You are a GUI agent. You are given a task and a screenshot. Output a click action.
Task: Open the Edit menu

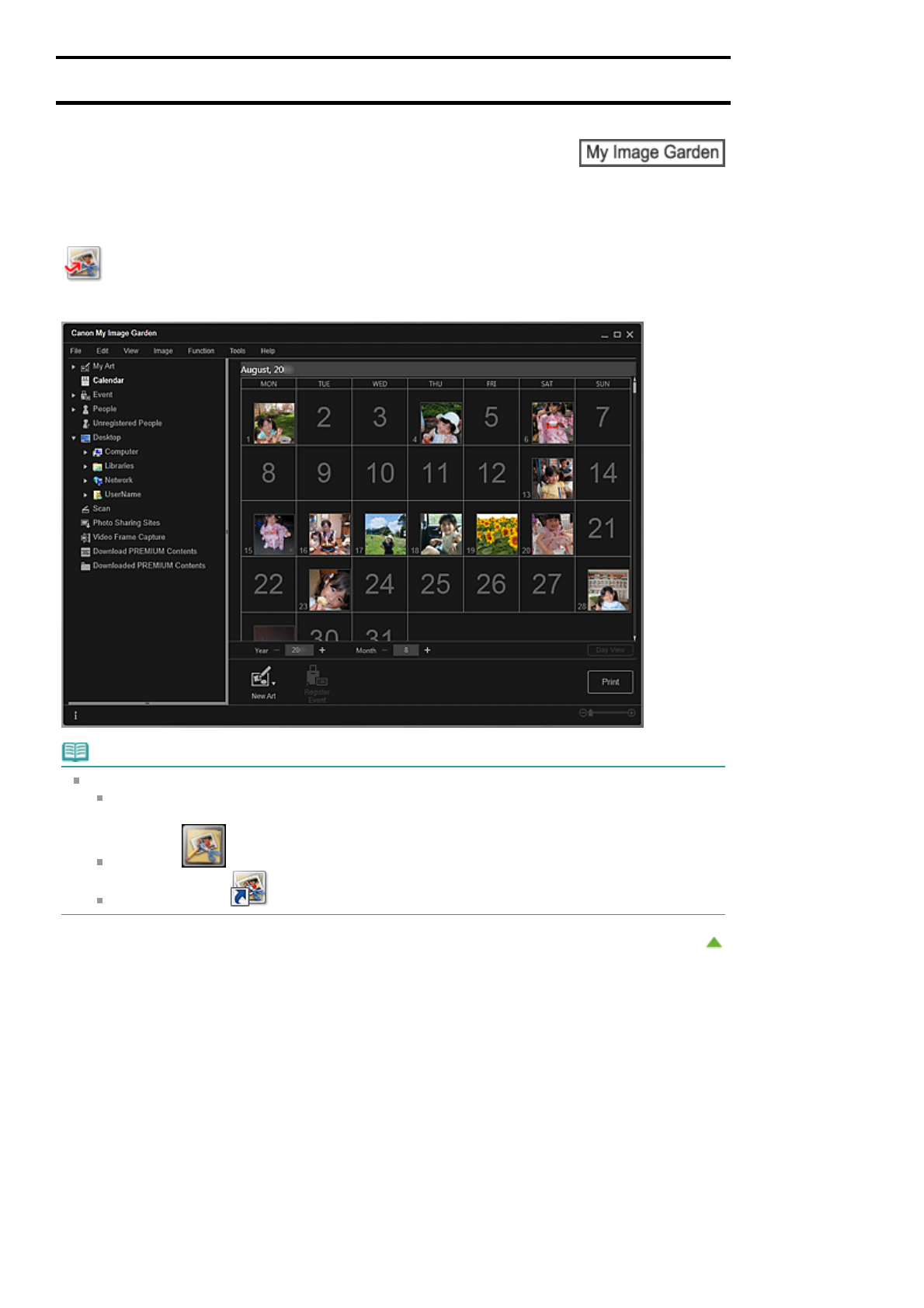coord(102,351)
